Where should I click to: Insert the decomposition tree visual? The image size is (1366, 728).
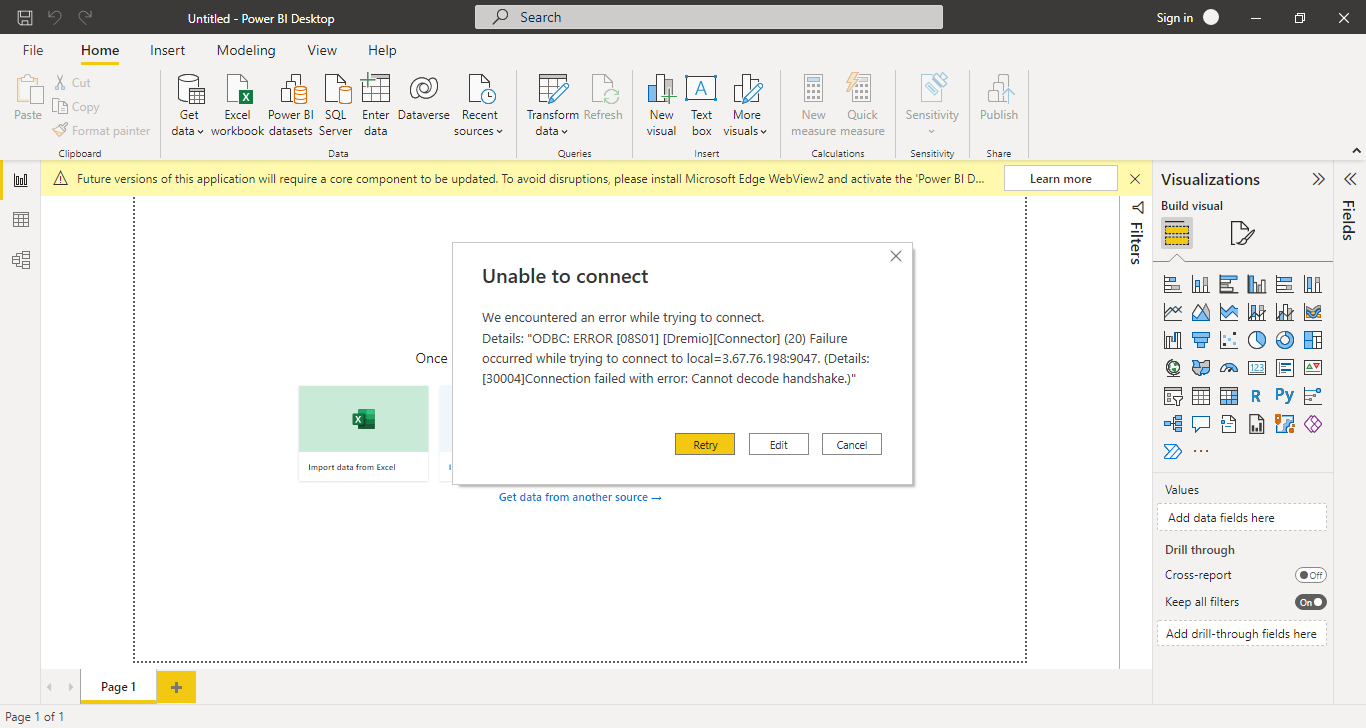point(1173,424)
